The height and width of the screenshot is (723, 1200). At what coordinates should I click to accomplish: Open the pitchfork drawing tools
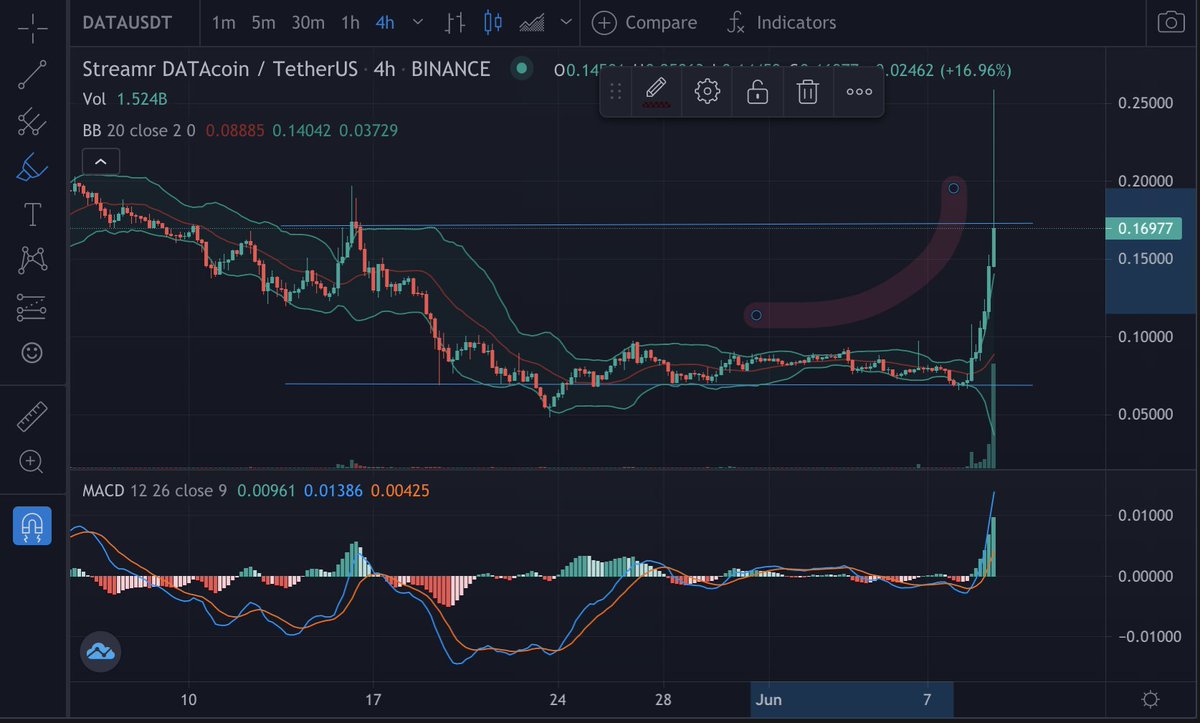(32, 122)
